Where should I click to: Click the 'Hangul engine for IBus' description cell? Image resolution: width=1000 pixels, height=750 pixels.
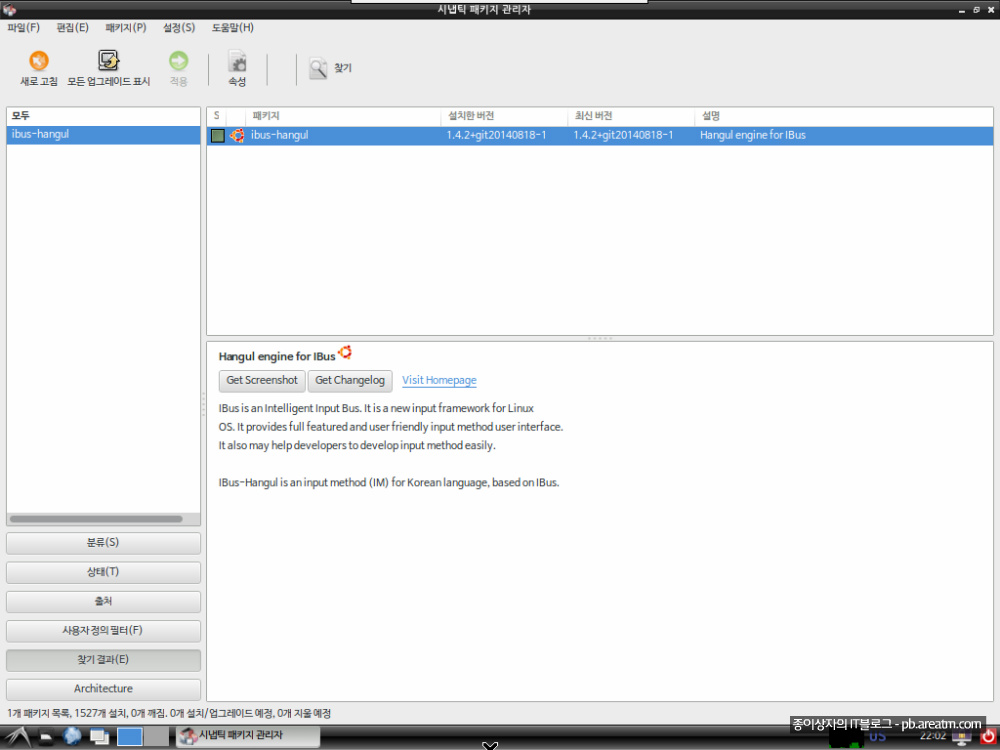coord(753,135)
